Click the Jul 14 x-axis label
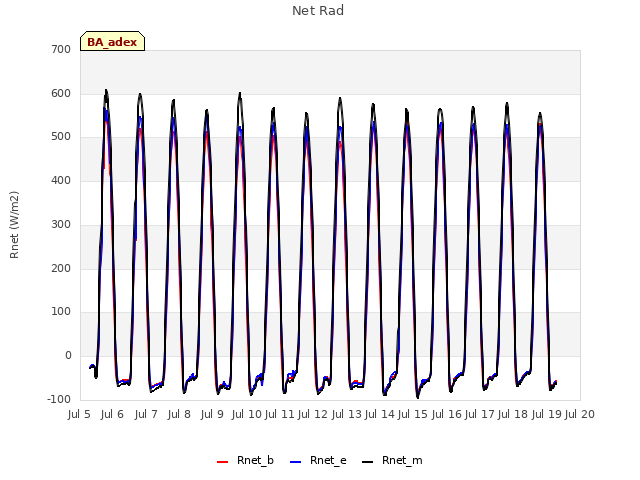640x480 pixels. click(380, 414)
